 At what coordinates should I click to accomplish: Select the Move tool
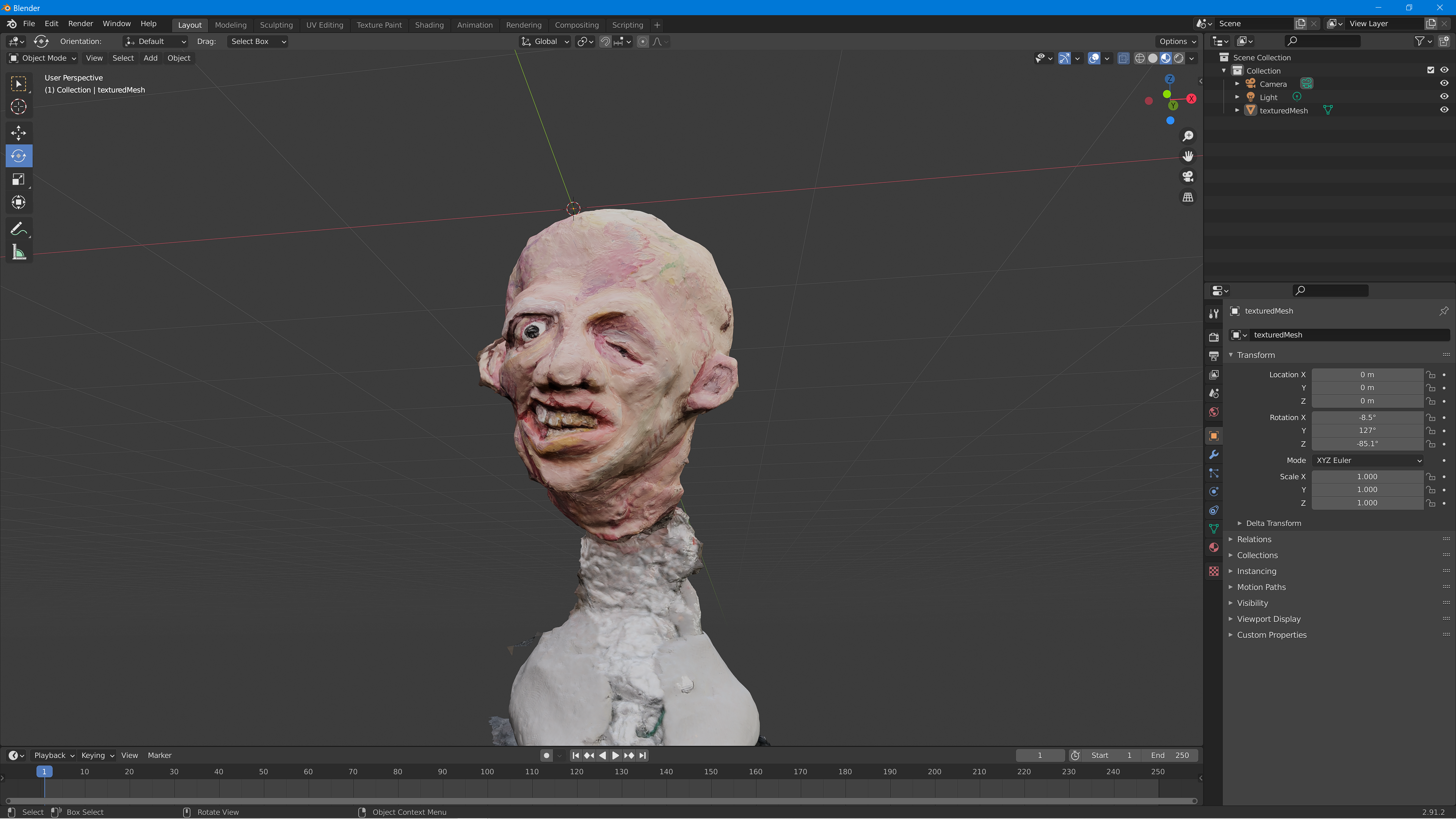tap(19, 133)
